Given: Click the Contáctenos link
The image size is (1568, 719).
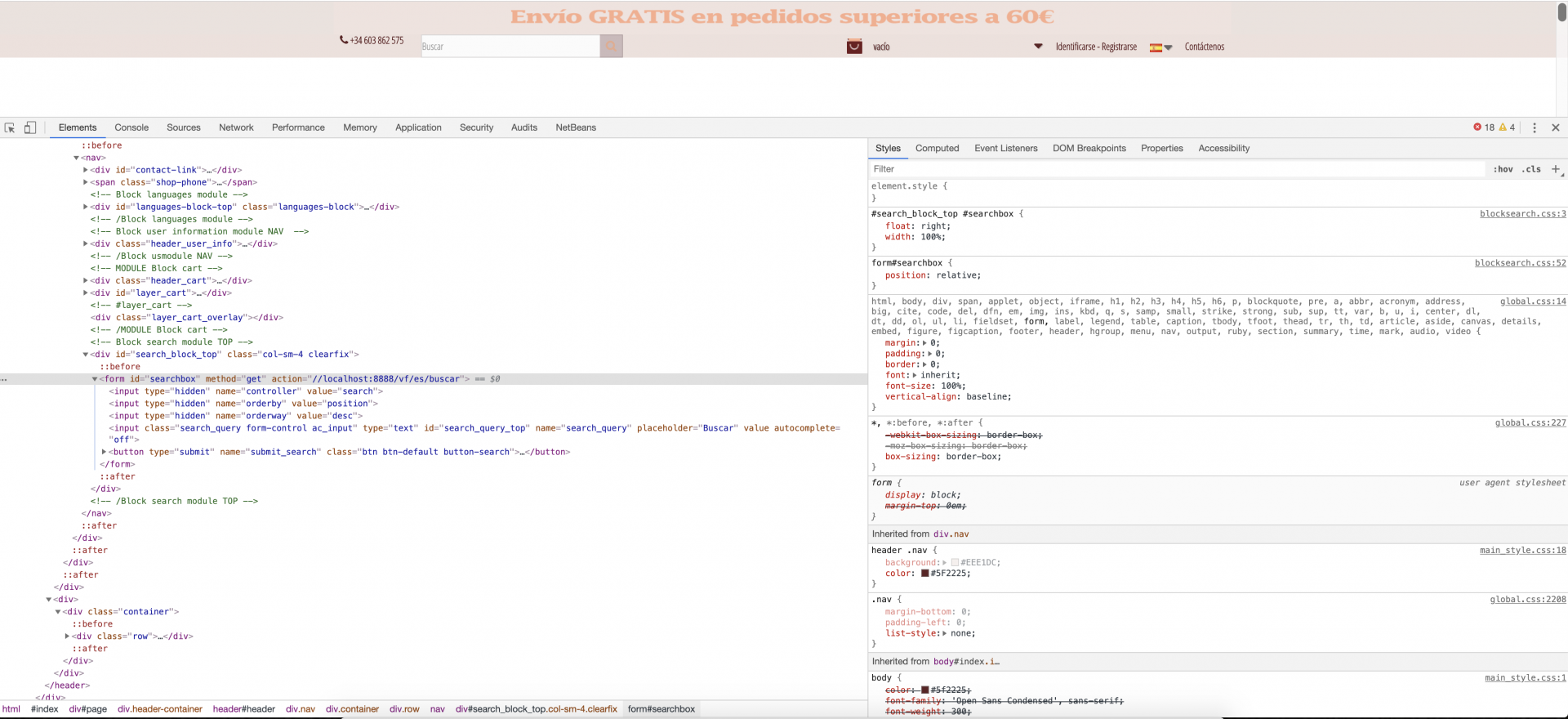Looking at the screenshot, I should pos(1205,47).
